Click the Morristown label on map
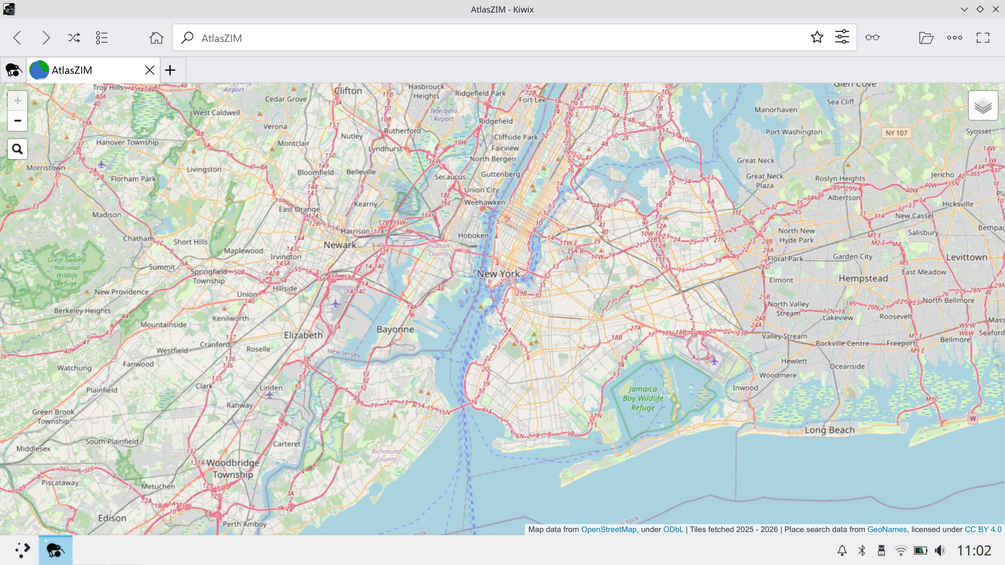The height and width of the screenshot is (565, 1005). [x=46, y=168]
